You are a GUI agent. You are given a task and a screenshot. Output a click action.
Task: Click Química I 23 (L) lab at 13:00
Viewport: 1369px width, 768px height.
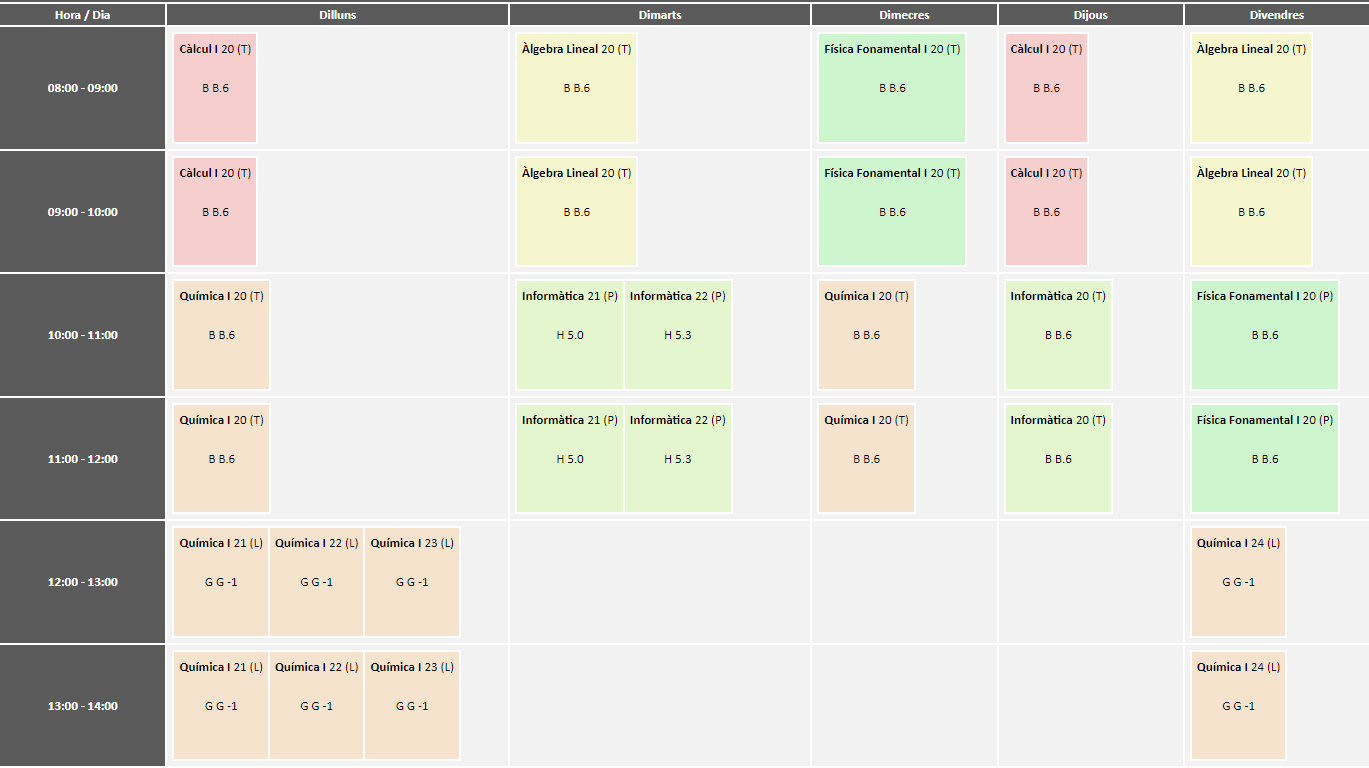(x=412, y=706)
